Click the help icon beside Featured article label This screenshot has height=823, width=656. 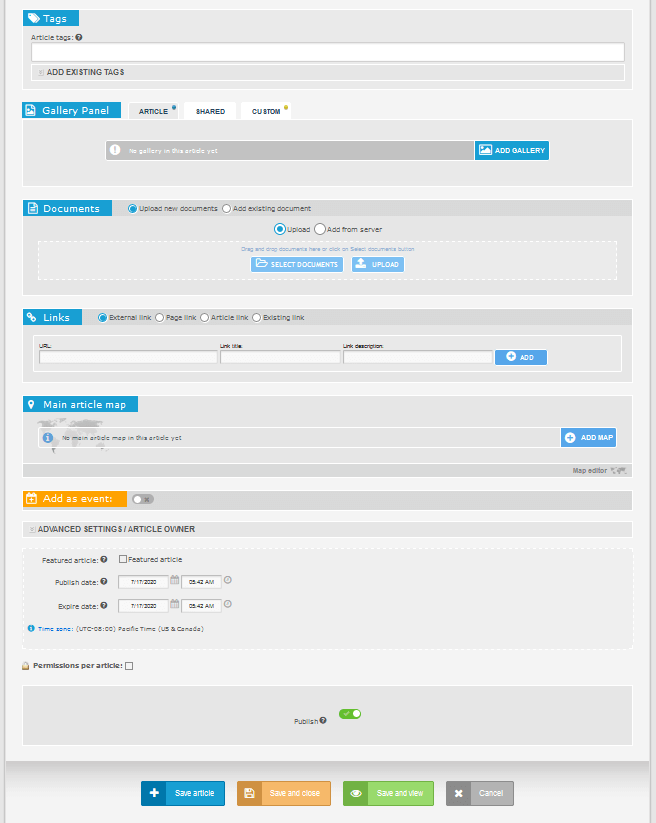click(x=104, y=560)
